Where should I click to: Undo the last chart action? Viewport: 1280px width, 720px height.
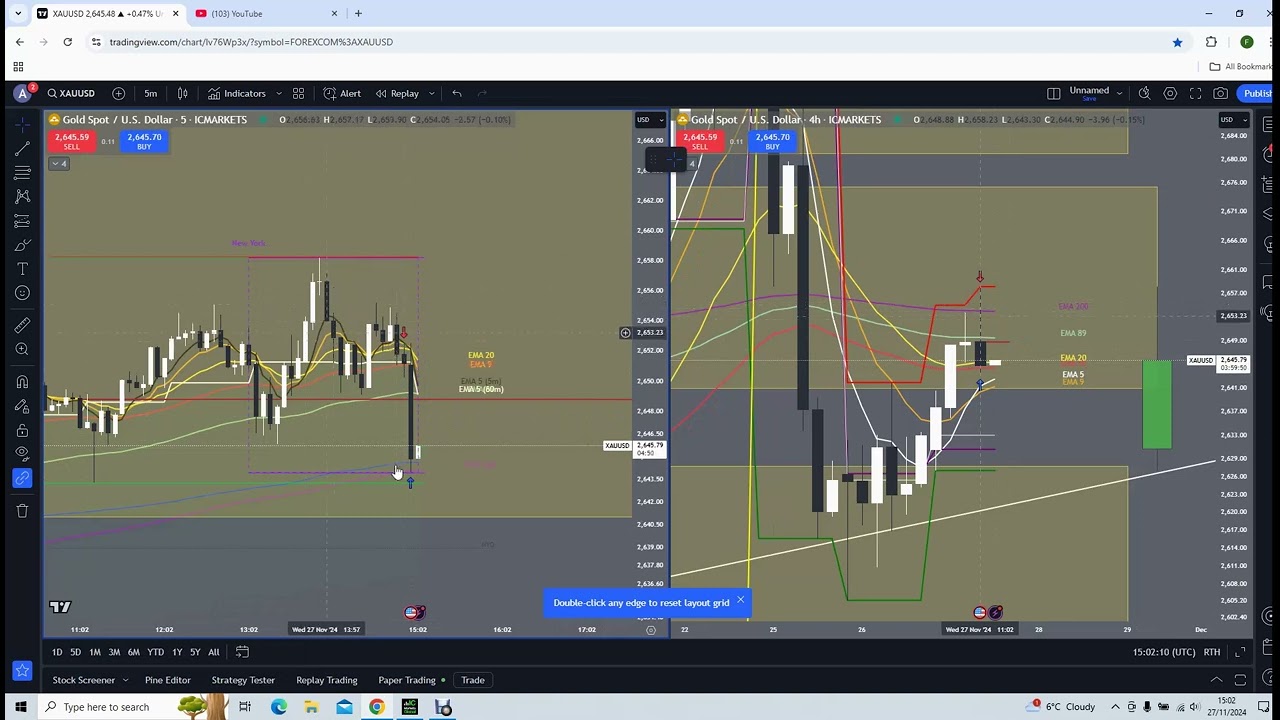coord(457,93)
